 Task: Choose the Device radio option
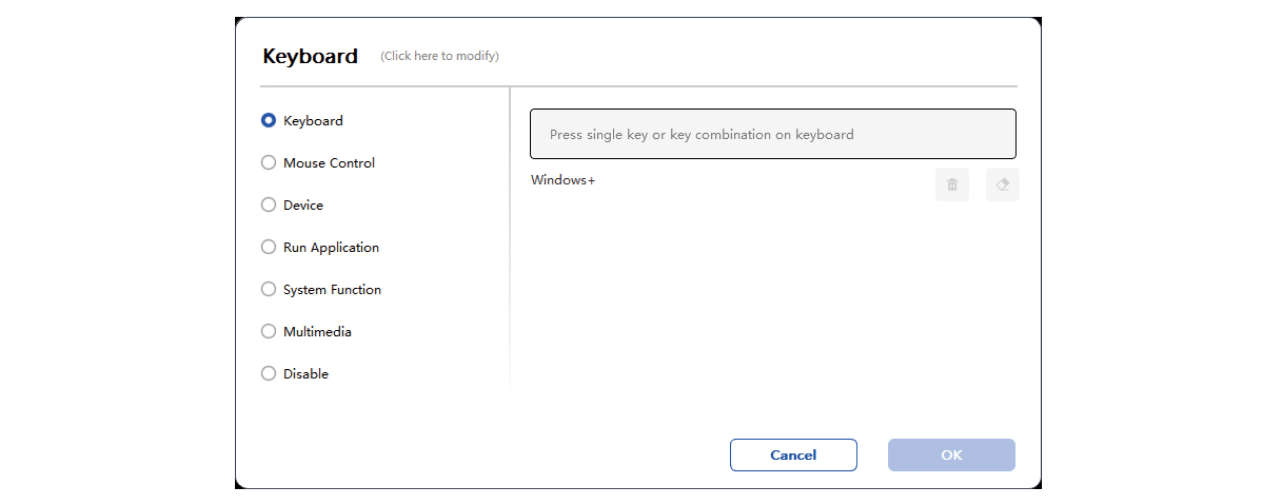click(268, 204)
